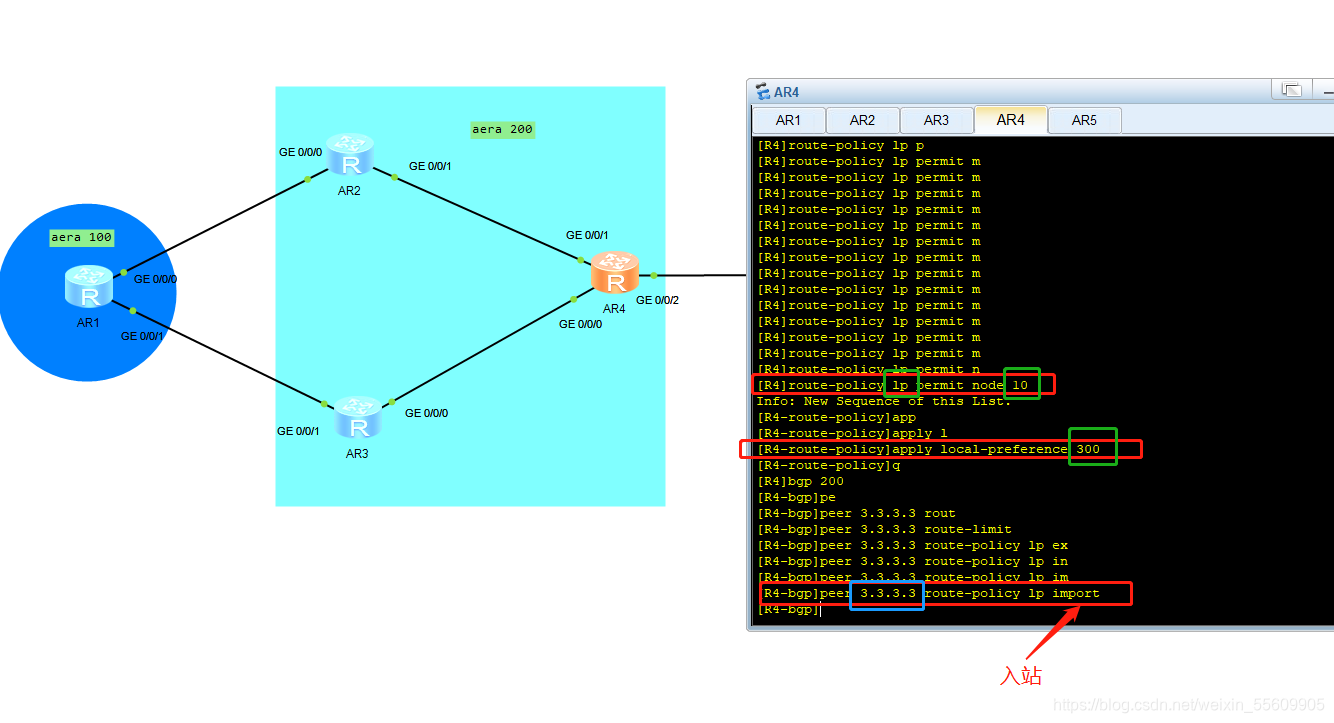Viewport: 1334px width, 723px height.
Task: Click the line "[R4-route-policy]q"
Action: (828, 465)
